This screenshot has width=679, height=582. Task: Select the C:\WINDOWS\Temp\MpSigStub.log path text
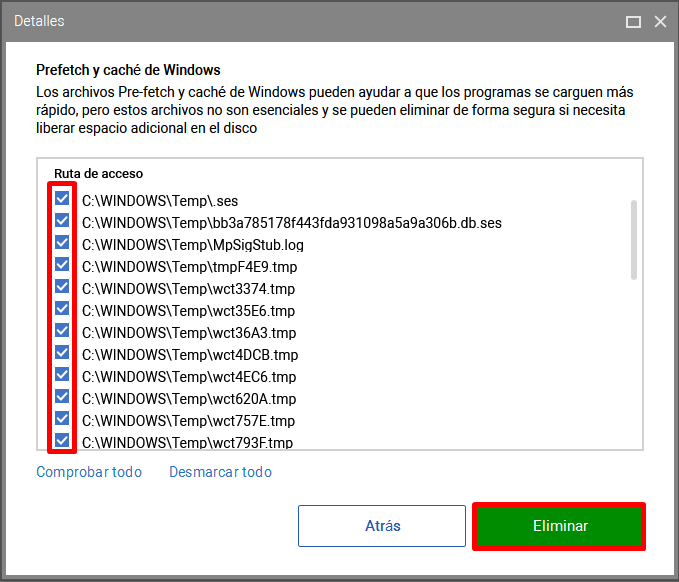(x=193, y=245)
